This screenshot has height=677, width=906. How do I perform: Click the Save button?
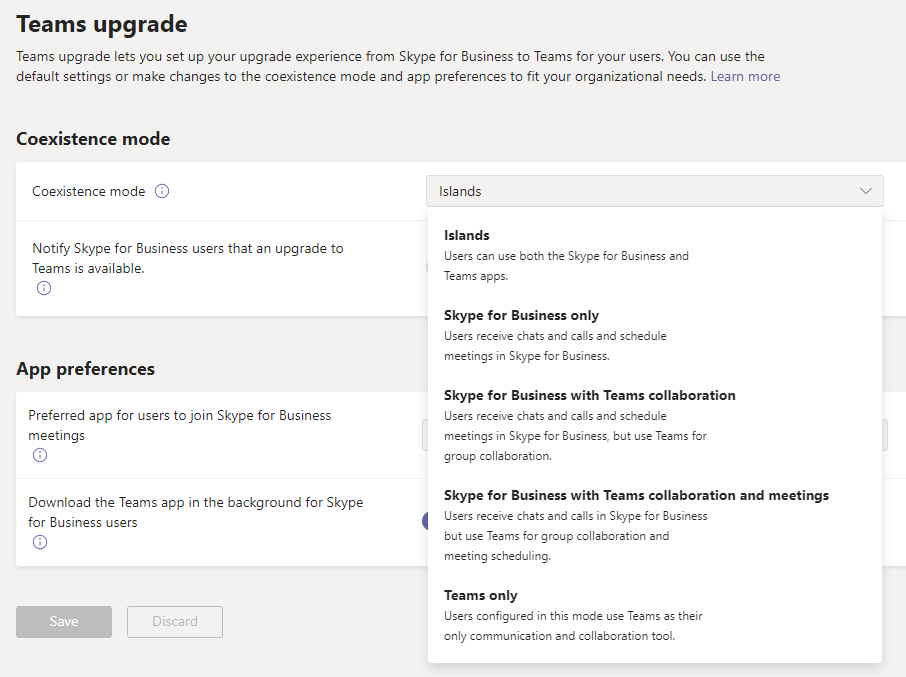(64, 622)
